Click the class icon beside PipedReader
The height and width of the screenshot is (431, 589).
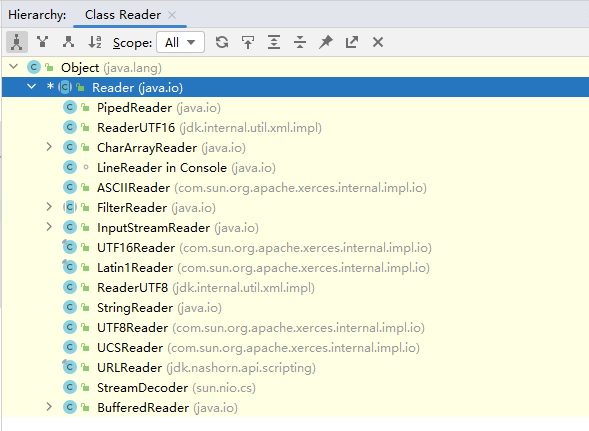[x=70, y=107]
